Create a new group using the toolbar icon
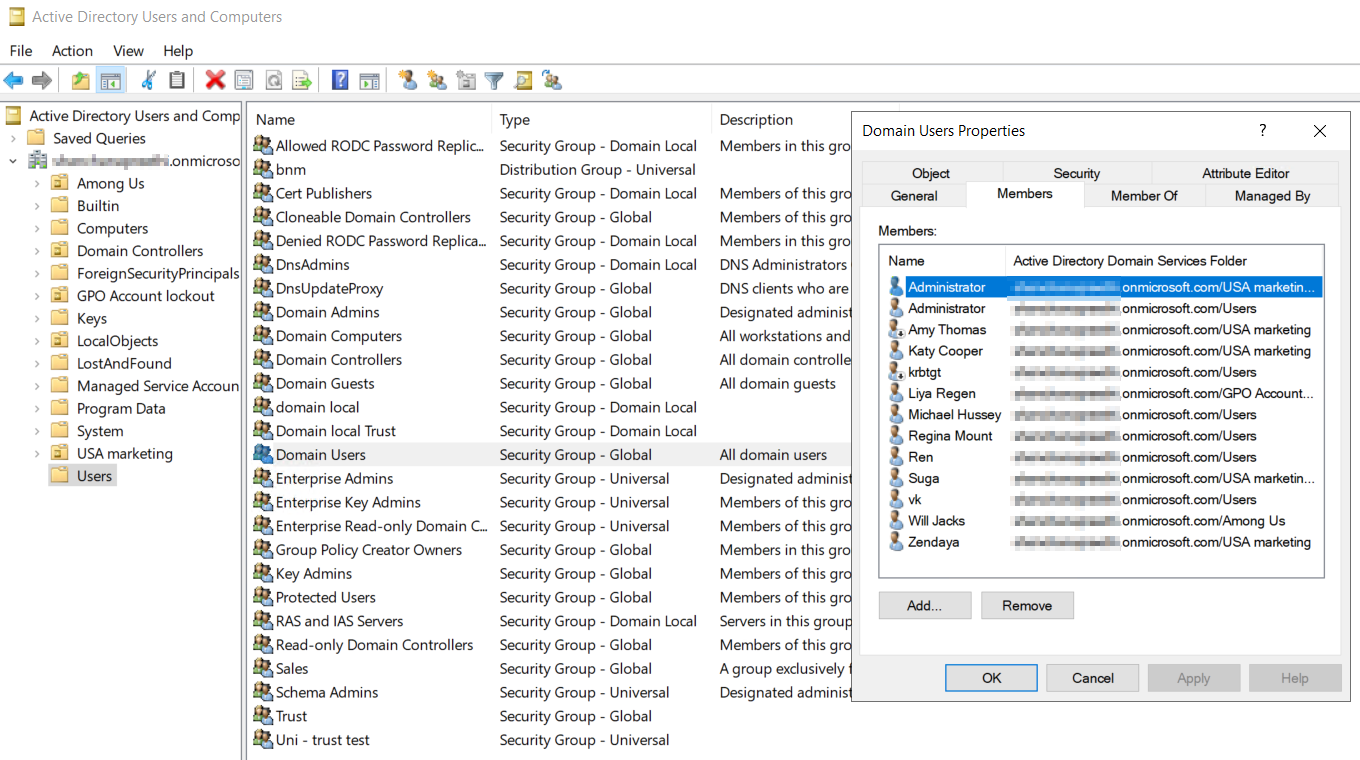This screenshot has height=760, width=1360. [x=437, y=80]
